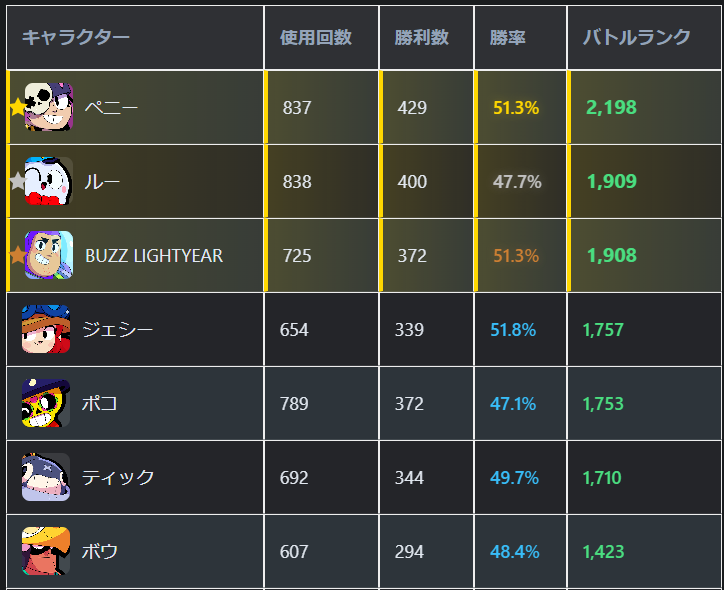Click the ティック character portrait icon

[46, 477]
